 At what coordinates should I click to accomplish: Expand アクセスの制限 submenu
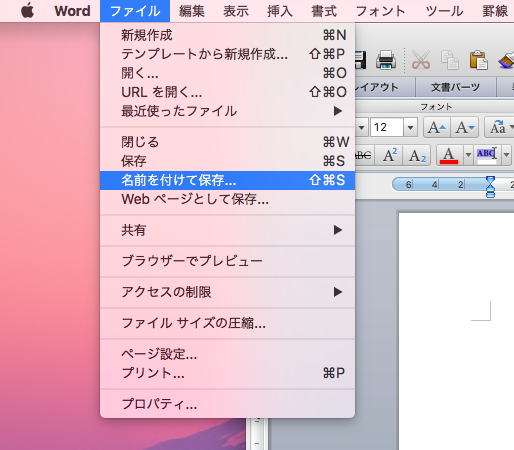(x=227, y=292)
